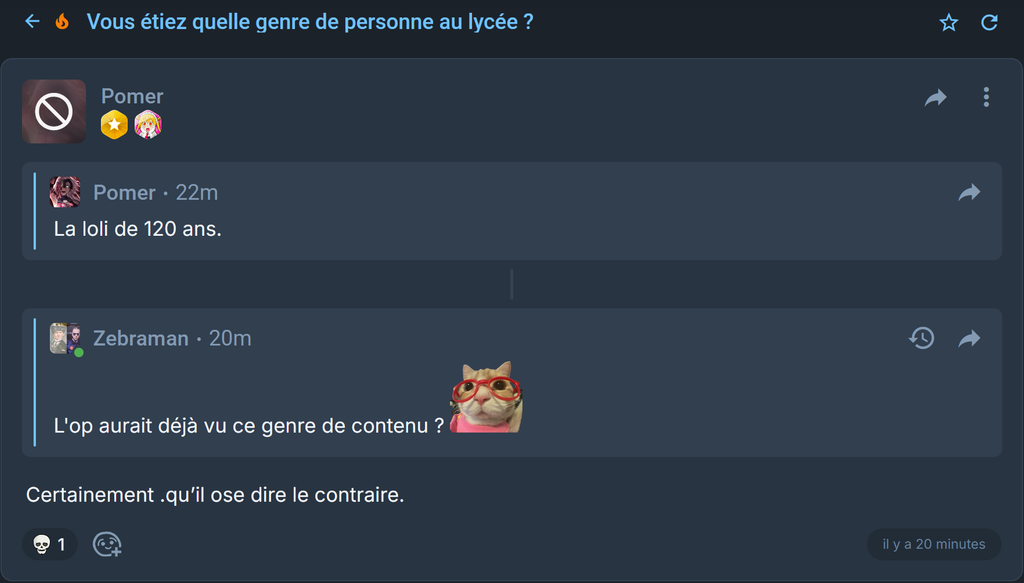Open Zebraman's small avatar in quote
This screenshot has height=583, width=1024.
(x=65, y=338)
